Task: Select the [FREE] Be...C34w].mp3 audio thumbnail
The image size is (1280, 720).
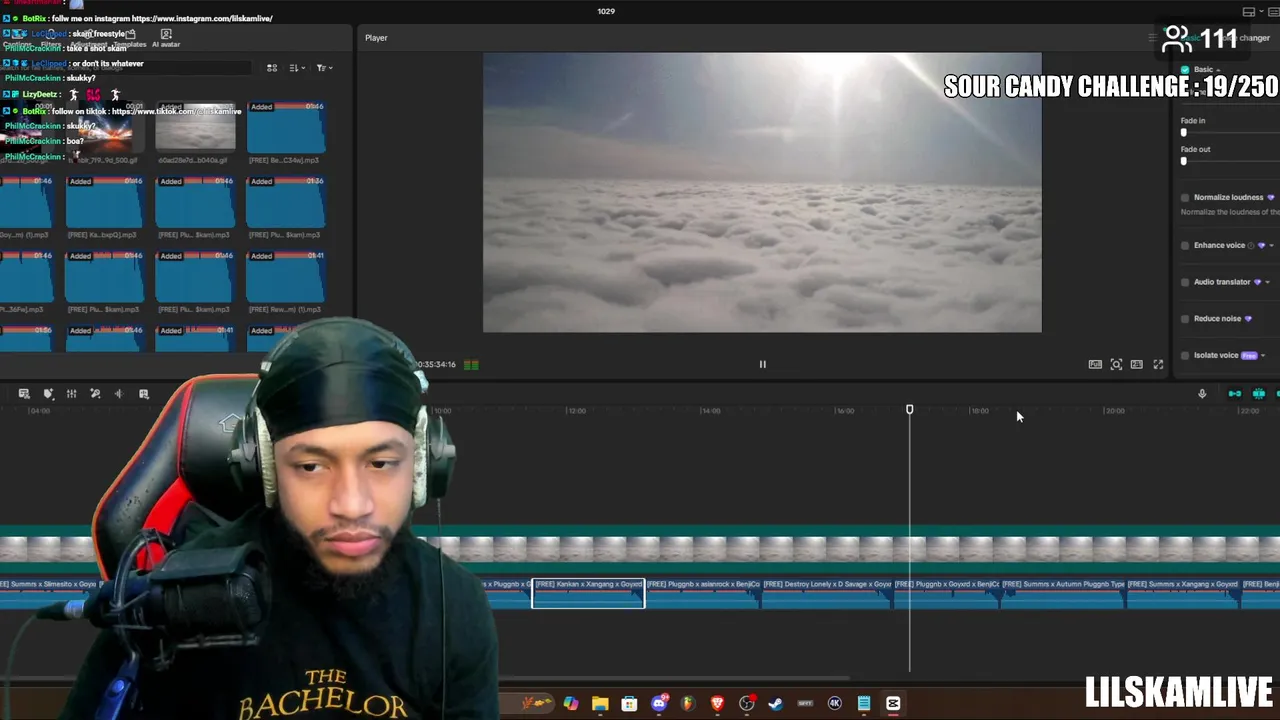Action: [x=285, y=125]
